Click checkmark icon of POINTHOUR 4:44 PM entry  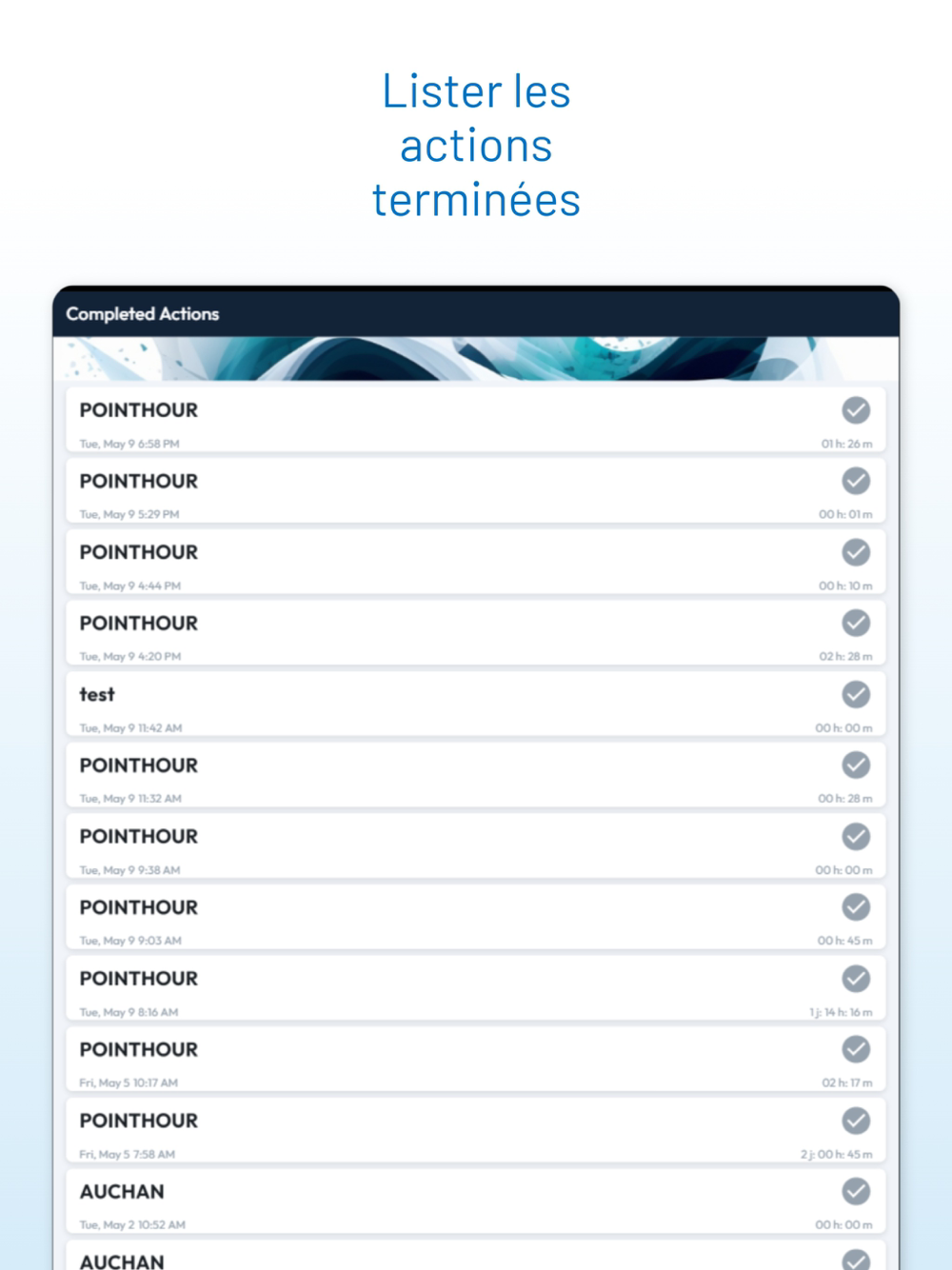[856, 552]
